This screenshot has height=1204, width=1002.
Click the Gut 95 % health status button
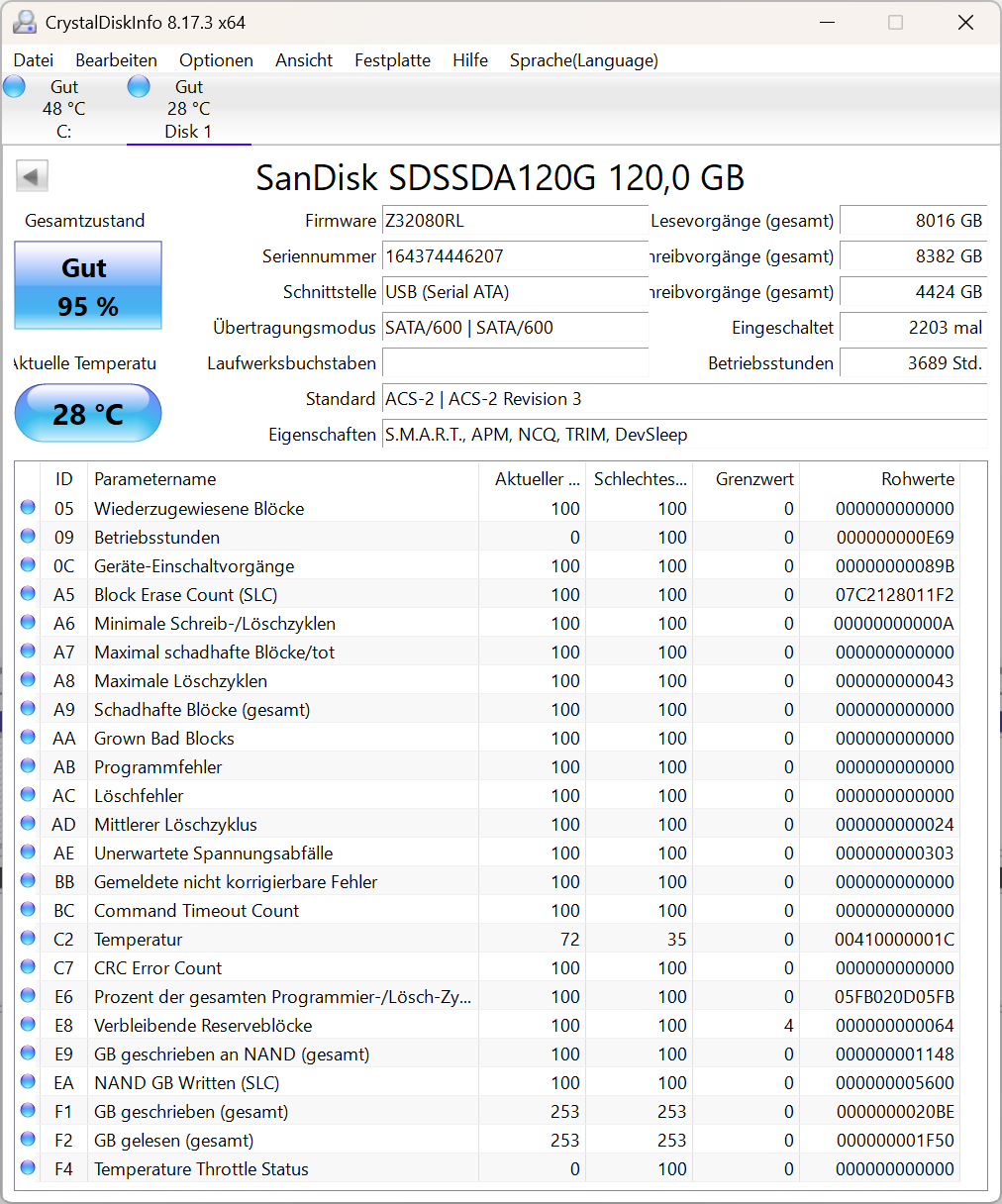(88, 286)
